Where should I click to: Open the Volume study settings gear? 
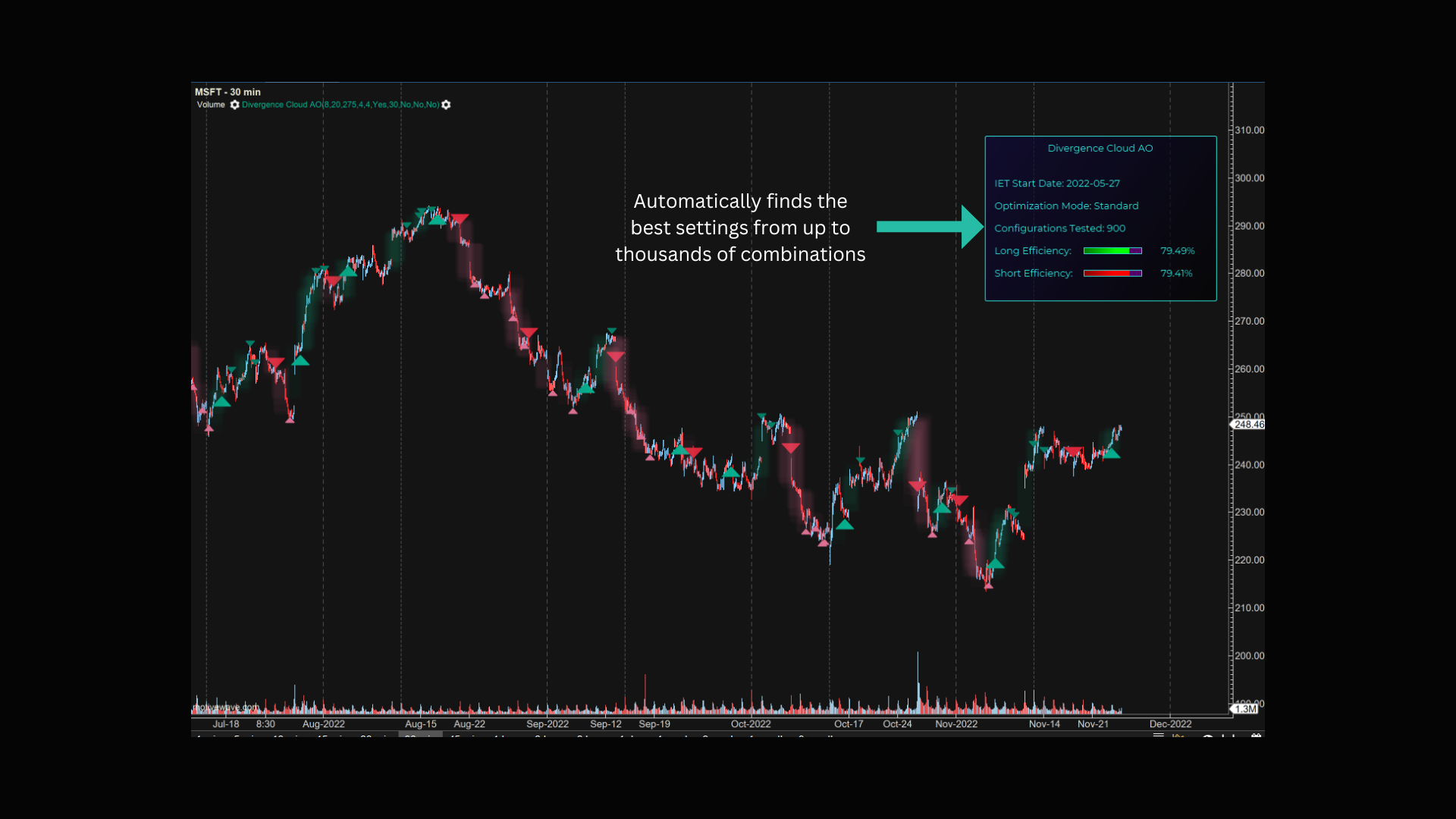click(x=234, y=105)
